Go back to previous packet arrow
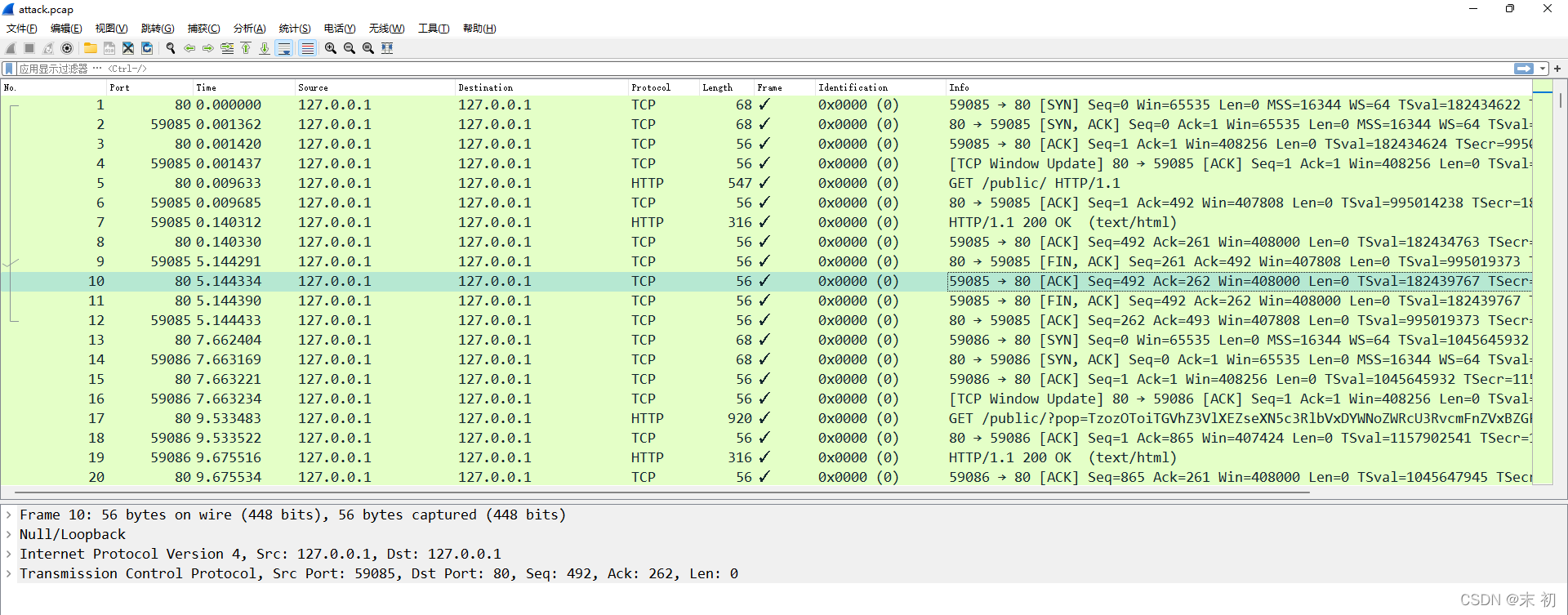This screenshot has height=615, width=1568. (189, 48)
